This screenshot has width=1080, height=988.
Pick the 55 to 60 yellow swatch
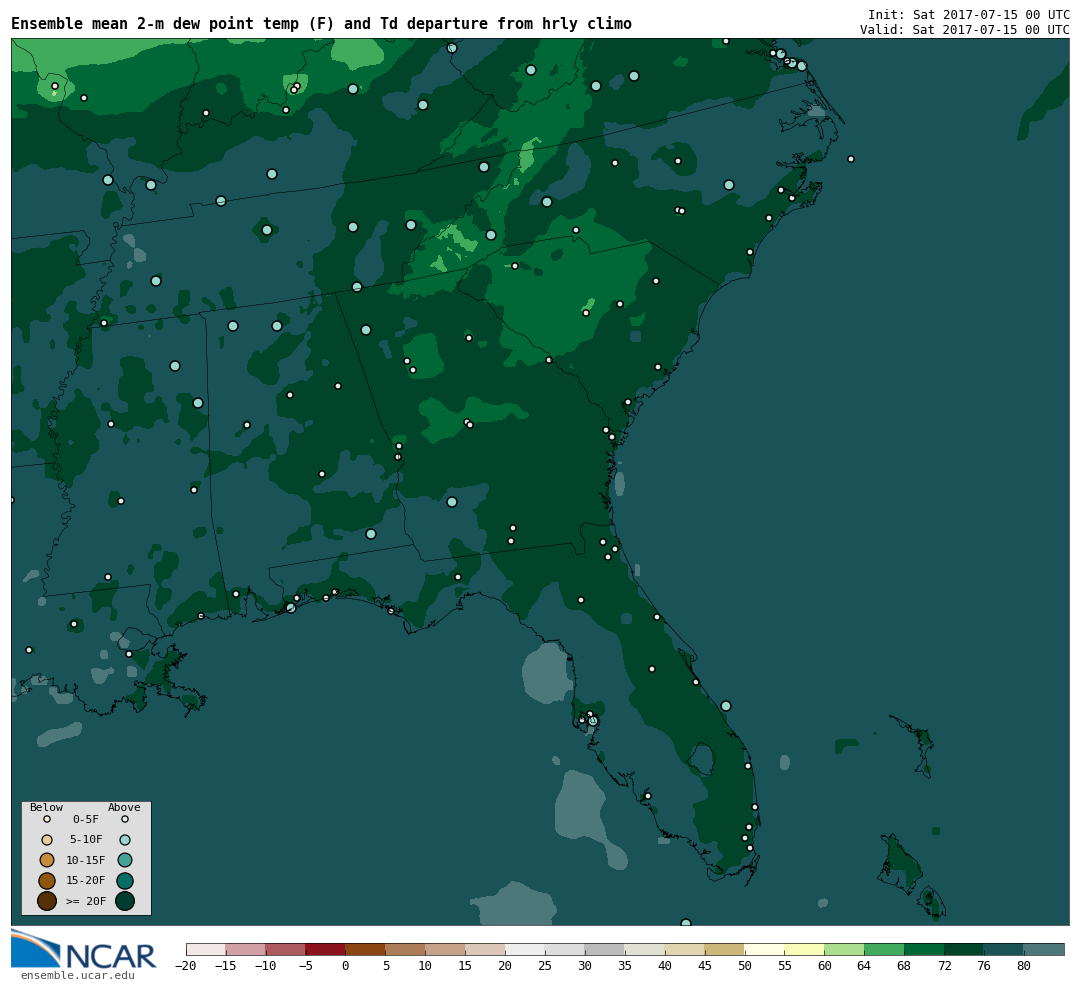click(805, 949)
